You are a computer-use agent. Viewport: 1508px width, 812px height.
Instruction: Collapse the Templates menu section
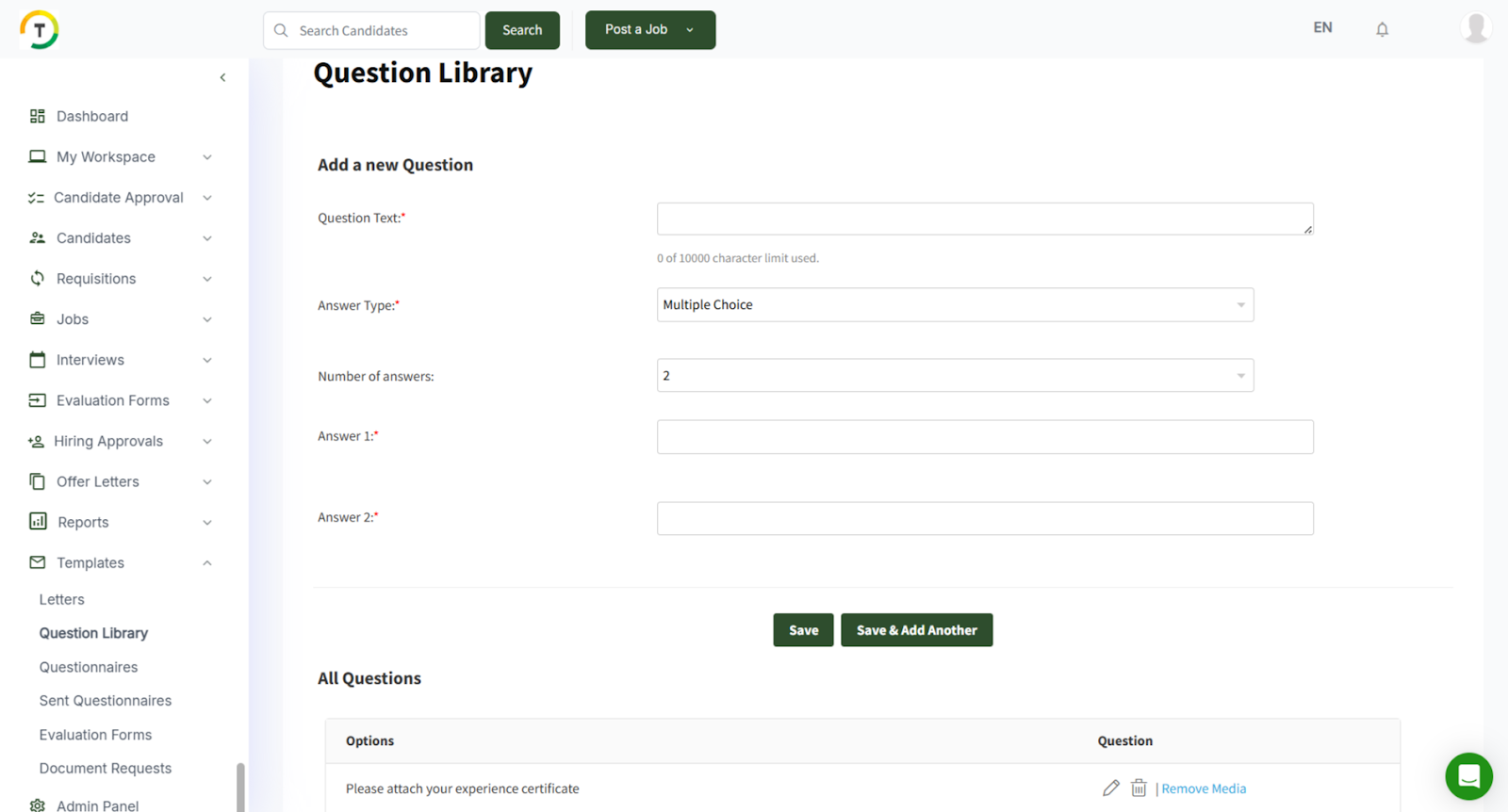pyautogui.click(x=207, y=563)
